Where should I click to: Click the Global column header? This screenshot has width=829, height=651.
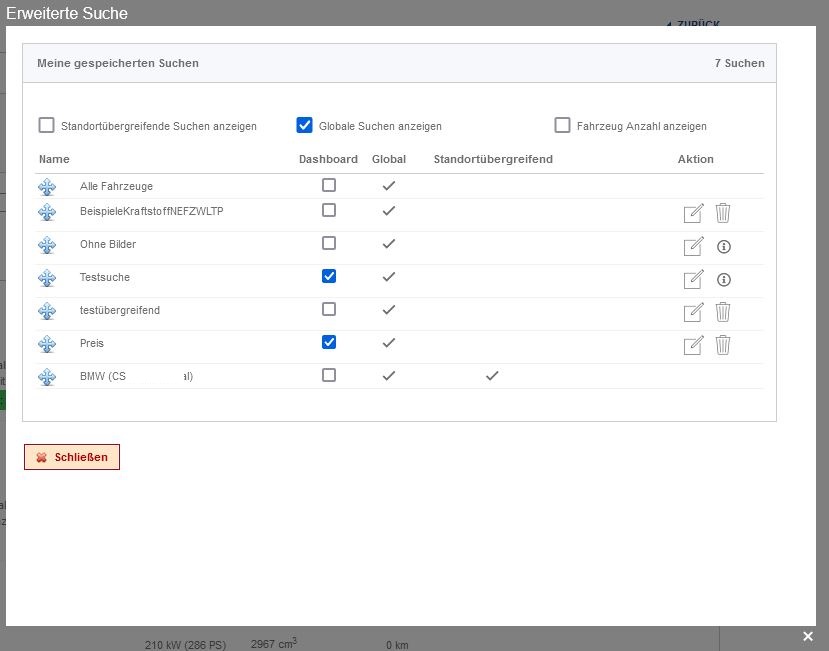click(389, 159)
